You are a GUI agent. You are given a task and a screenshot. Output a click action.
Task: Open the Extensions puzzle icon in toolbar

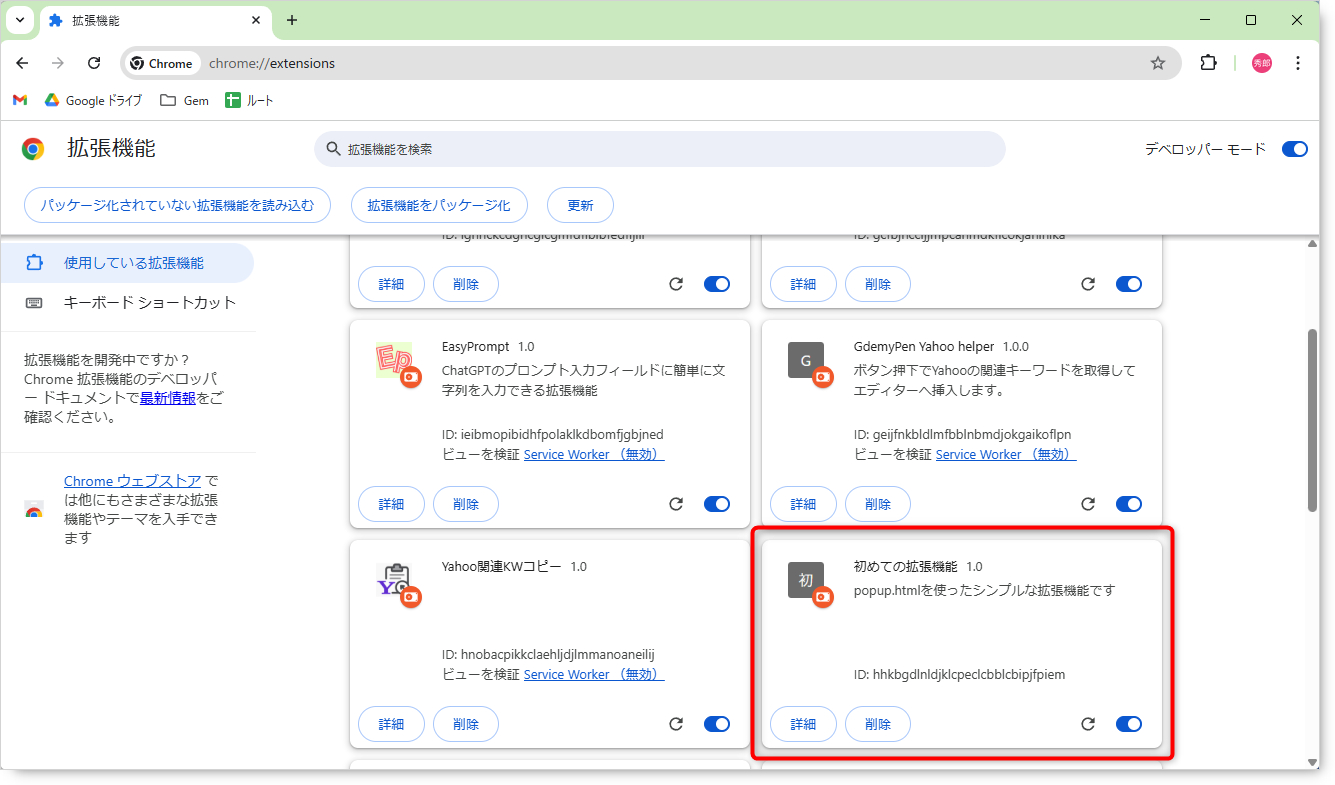1208,63
